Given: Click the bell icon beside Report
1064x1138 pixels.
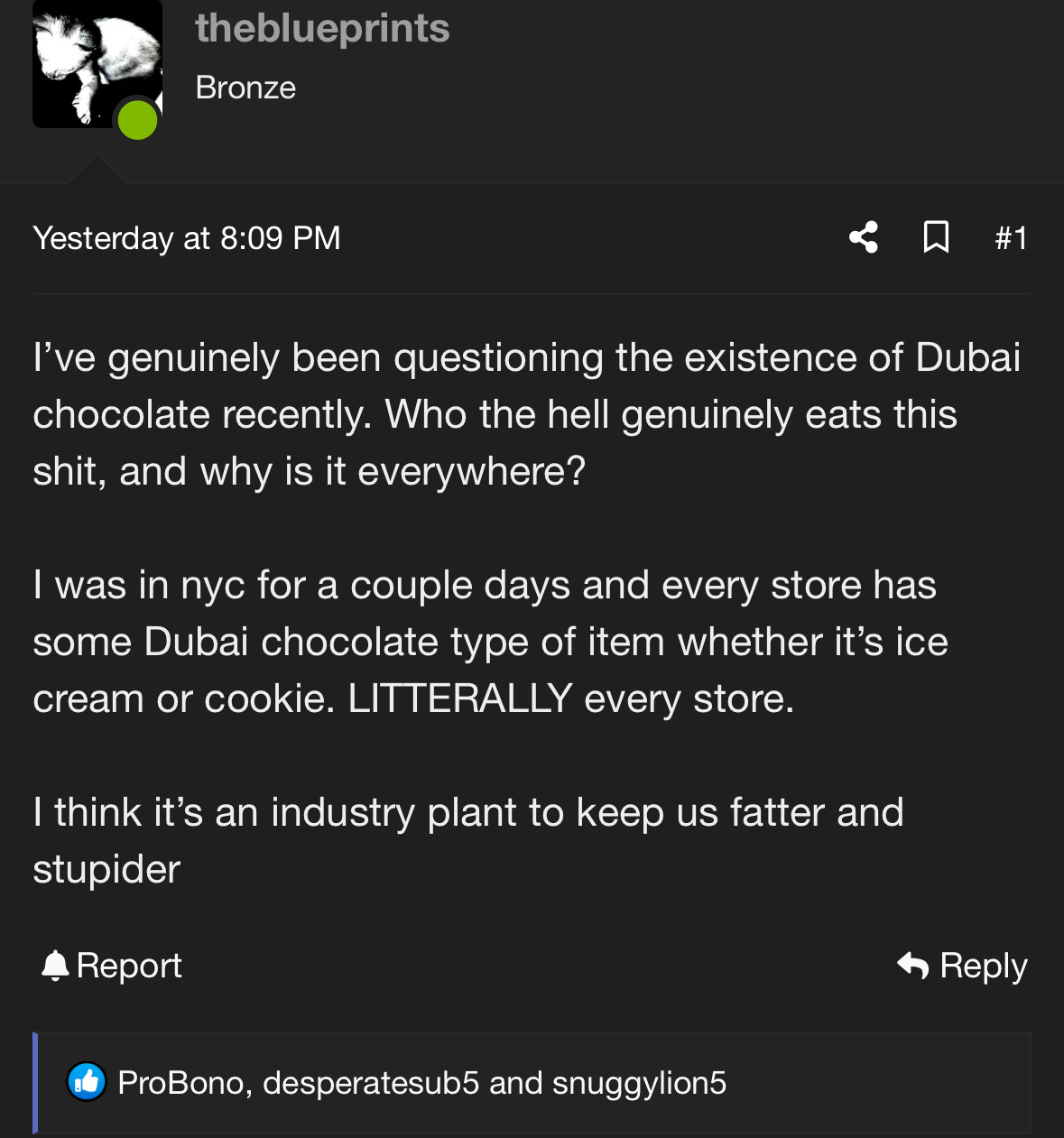Looking at the screenshot, I should point(55,966).
